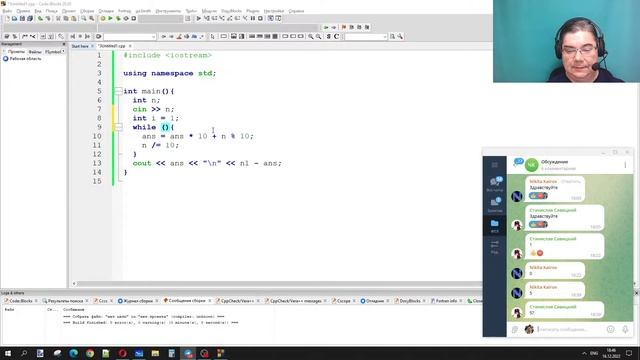Open the Поиск menu
The height and width of the screenshot is (360, 640).
pyautogui.click(x=51, y=11)
